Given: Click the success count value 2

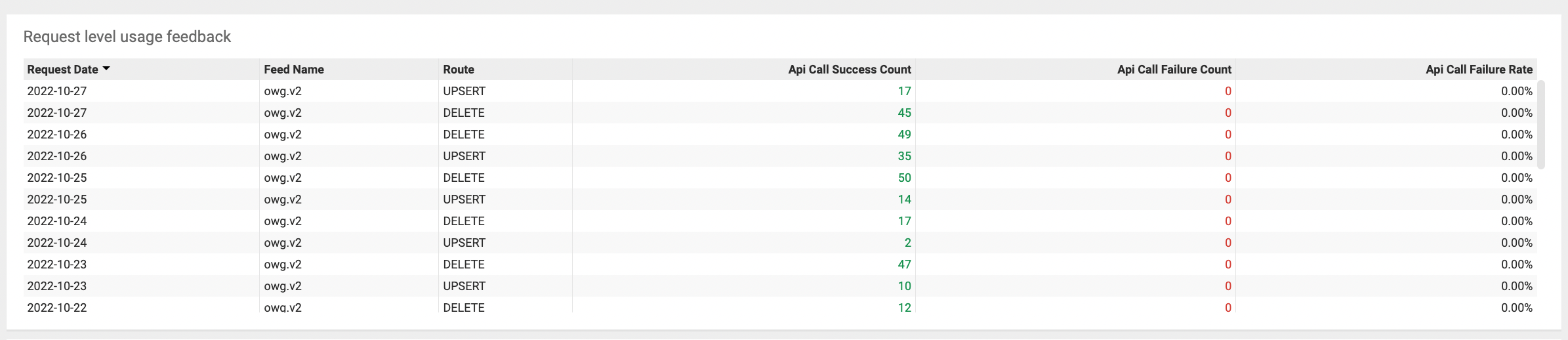Looking at the screenshot, I should tap(908, 243).
